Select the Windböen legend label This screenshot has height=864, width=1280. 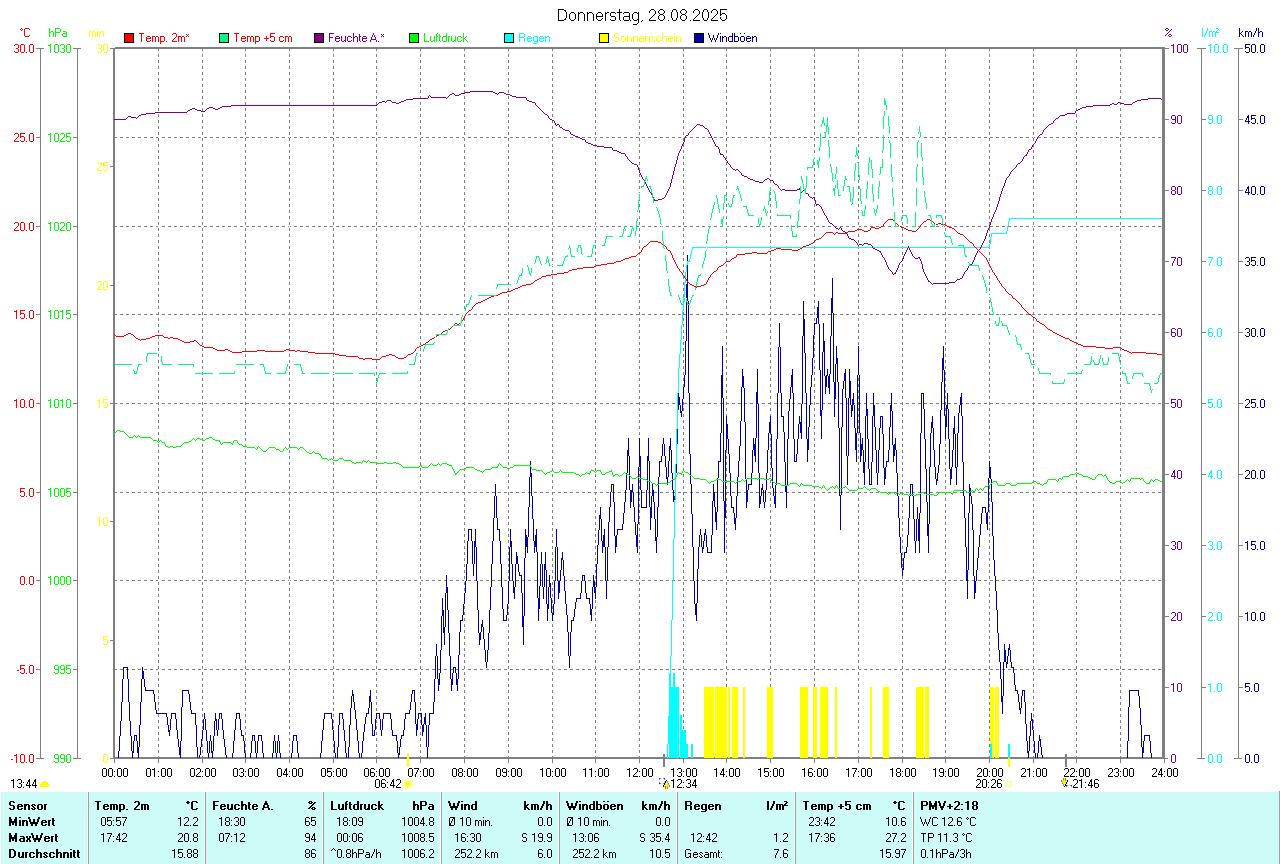tap(732, 38)
